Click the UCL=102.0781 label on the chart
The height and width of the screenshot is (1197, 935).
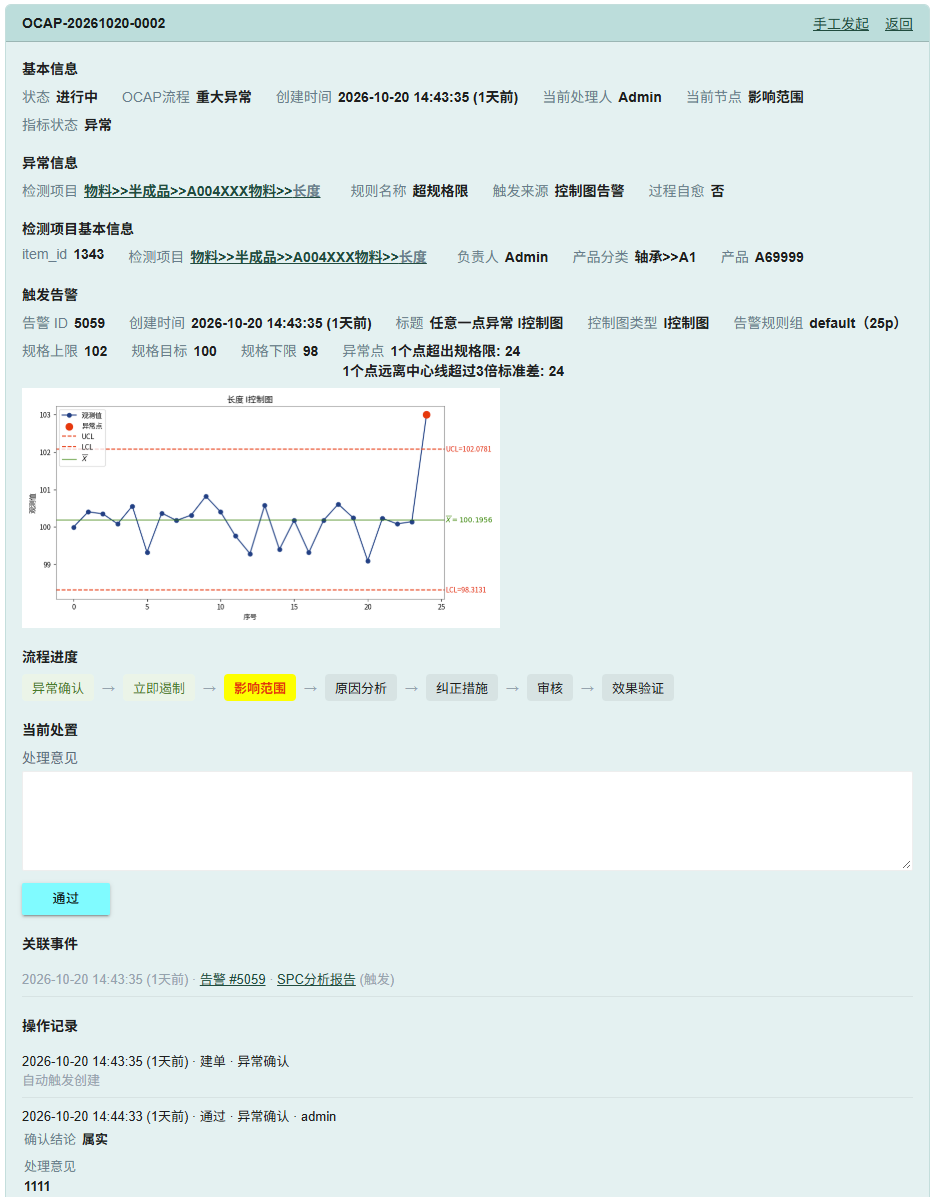pos(469,449)
